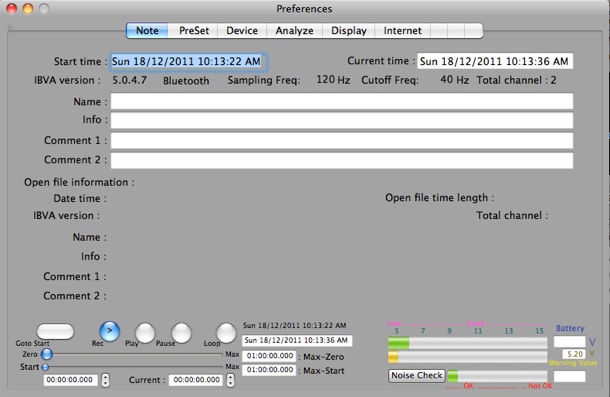Click the 'Total channel : 2' text
This screenshot has width=610, height=397.
[x=517, y=80]
